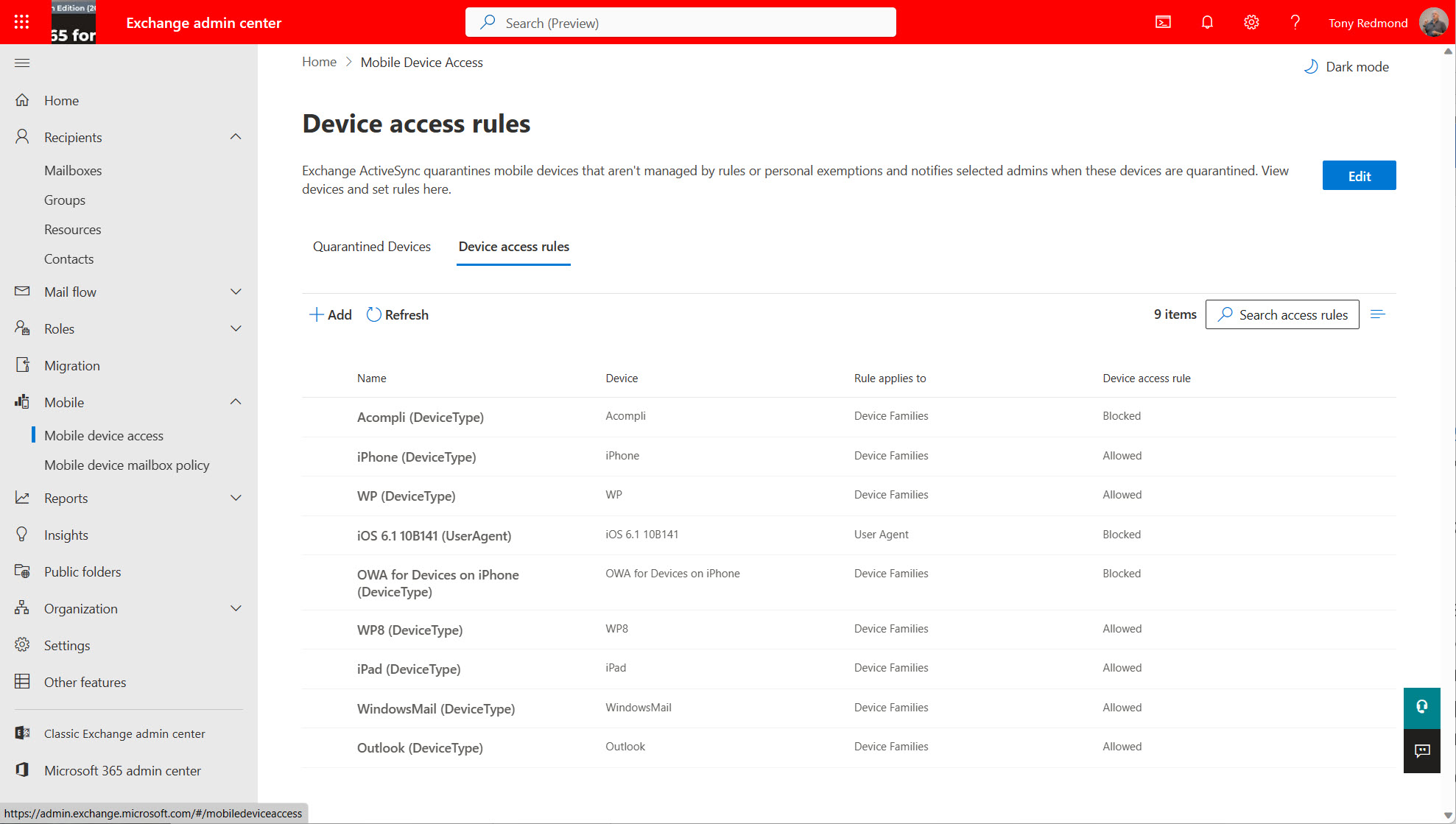Click the Roles icon in sidebar
1456x824 pixels.
(22, 328)
